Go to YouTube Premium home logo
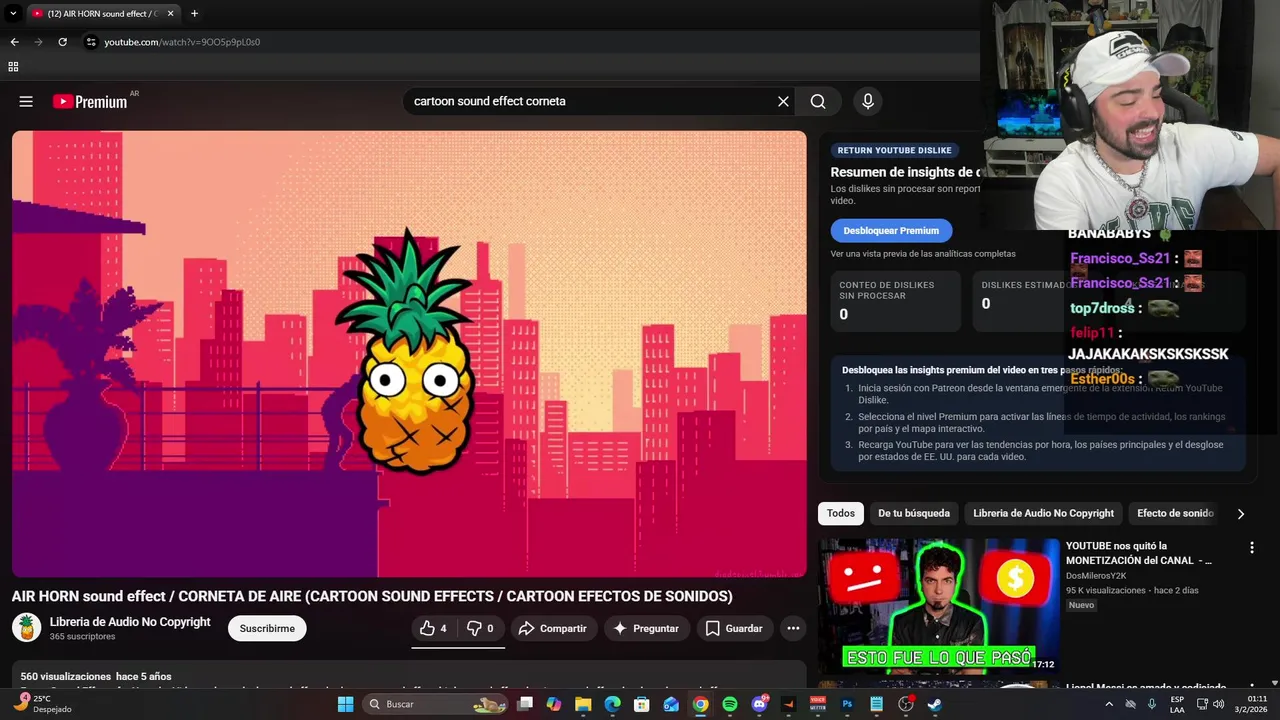This screenshot has height=720, width=1280. pyautogui.click(x=91, y=101)
